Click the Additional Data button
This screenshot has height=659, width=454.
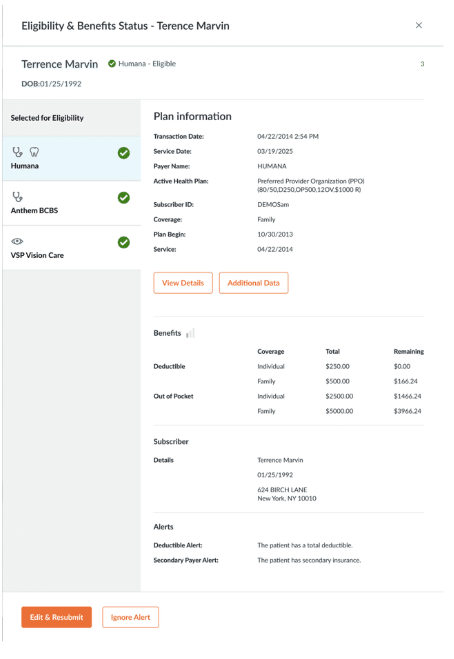pos(253,283)
